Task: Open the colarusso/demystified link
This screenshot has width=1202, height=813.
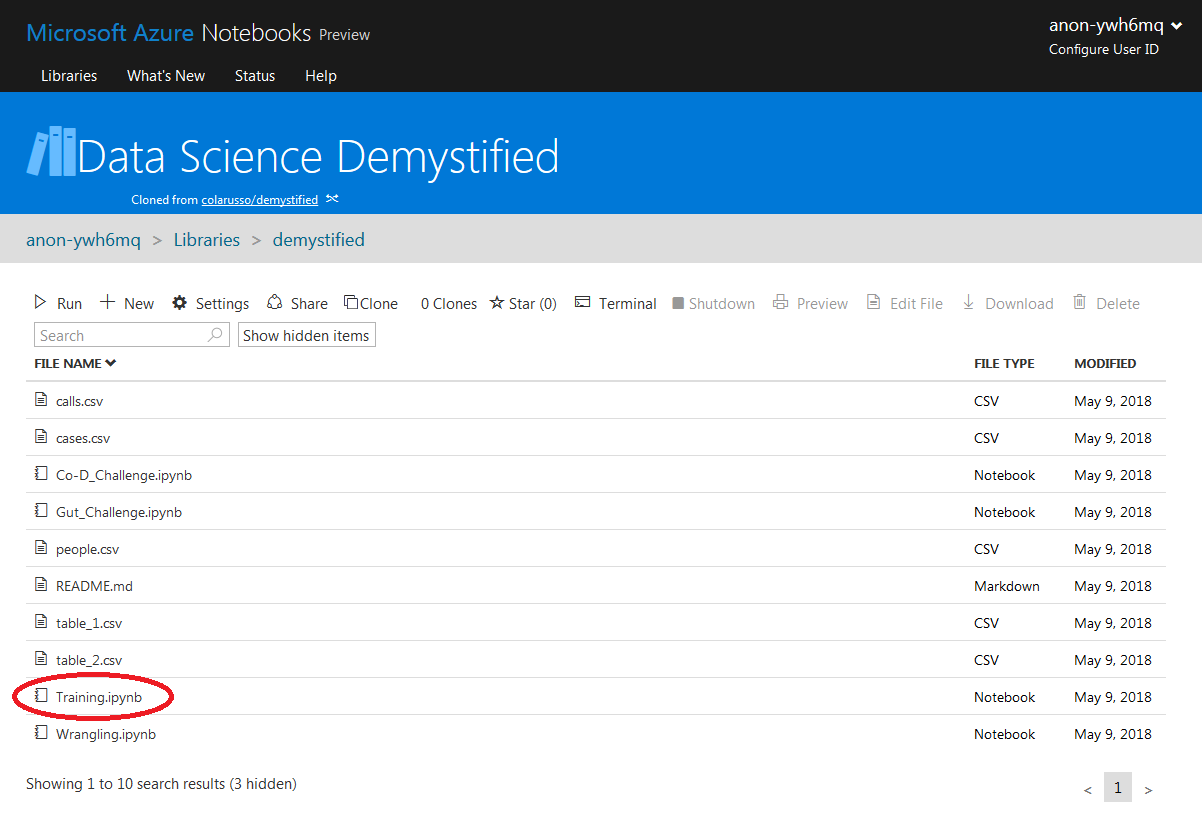Action: pos(260,200)
